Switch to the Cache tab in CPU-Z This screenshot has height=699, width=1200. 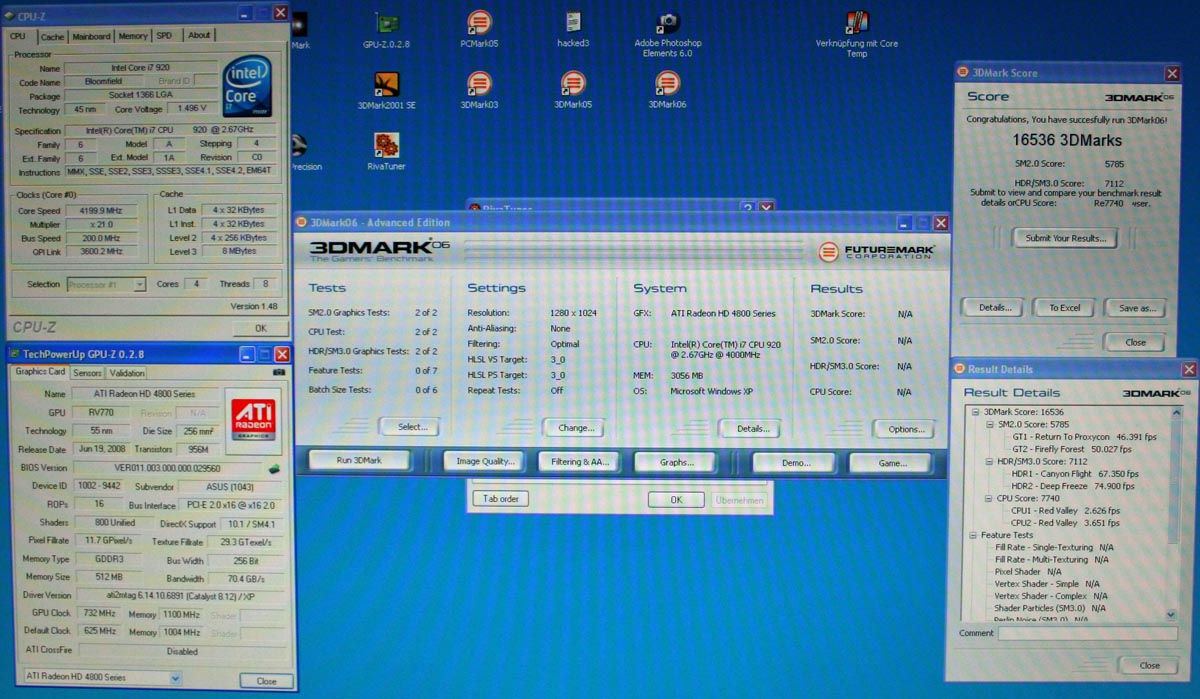coord(52,36)
